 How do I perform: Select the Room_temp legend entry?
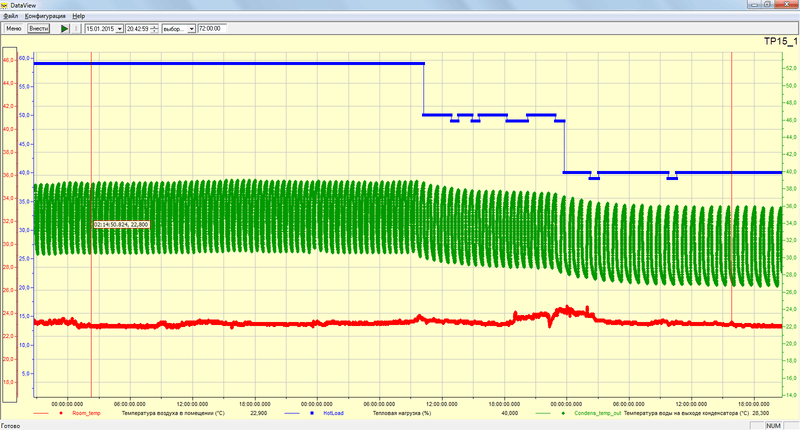tap(86, 412)
